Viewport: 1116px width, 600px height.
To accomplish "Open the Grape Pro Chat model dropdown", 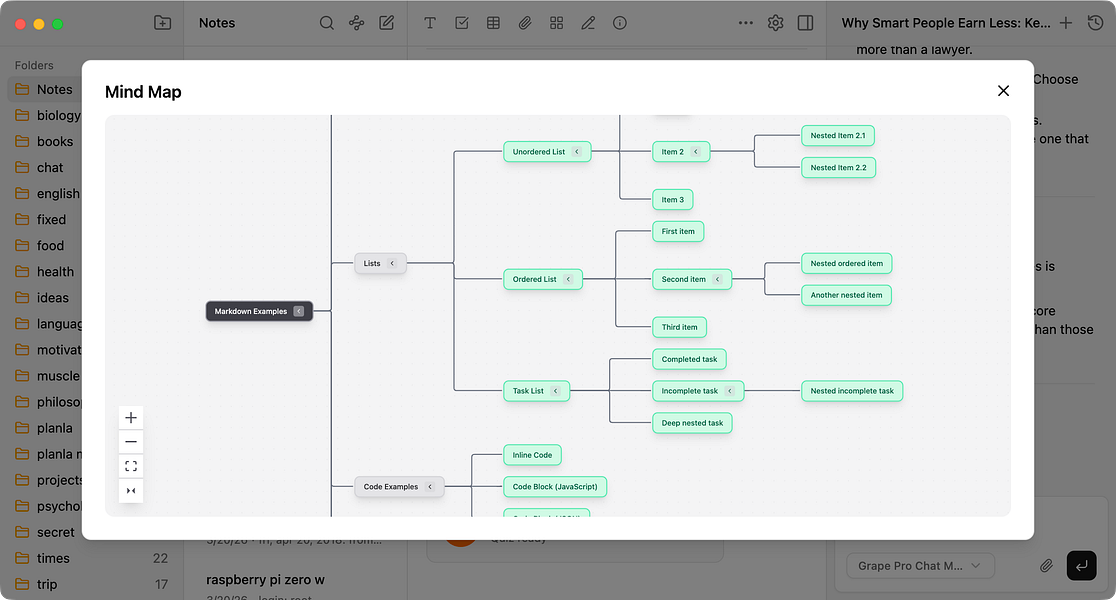I will point(920,566).
